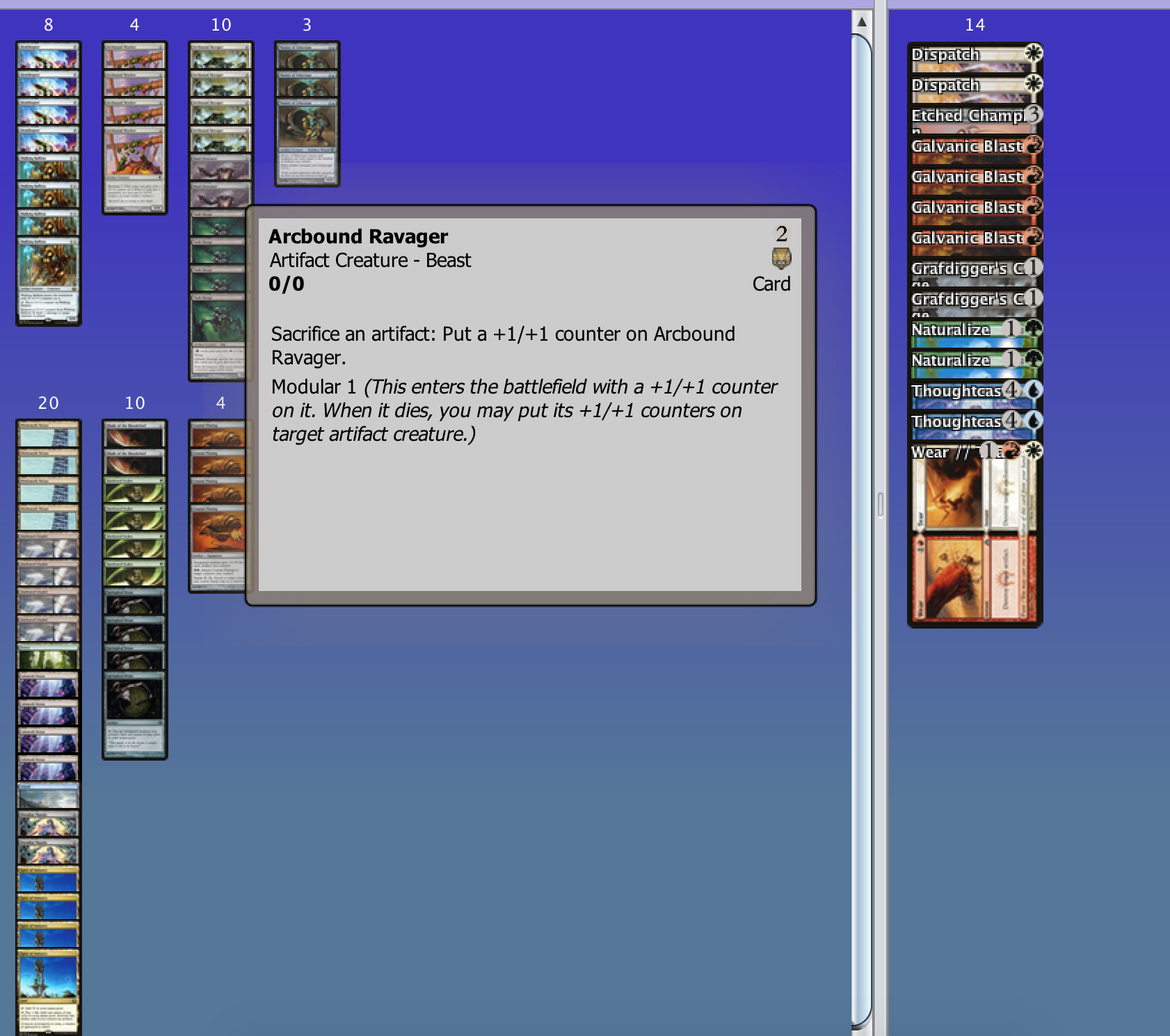This screenshot has width=1170, height=1036.
Task: Click generic 1 mana icon on lower Naturalize
Action: tap(1013, 359)
